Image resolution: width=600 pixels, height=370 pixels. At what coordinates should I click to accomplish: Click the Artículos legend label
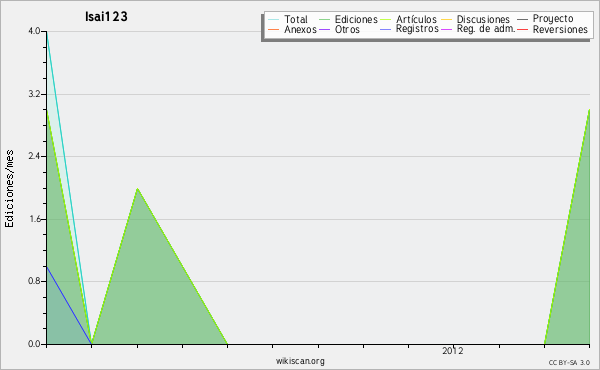(x=416, y=19)
